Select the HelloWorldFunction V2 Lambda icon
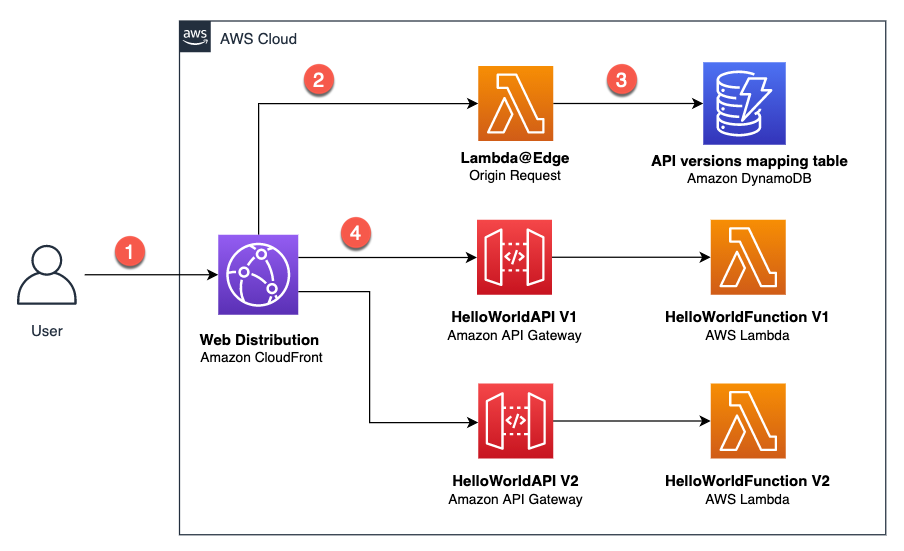The width and height of the screenshot is (904, 551). coord(748,421)
